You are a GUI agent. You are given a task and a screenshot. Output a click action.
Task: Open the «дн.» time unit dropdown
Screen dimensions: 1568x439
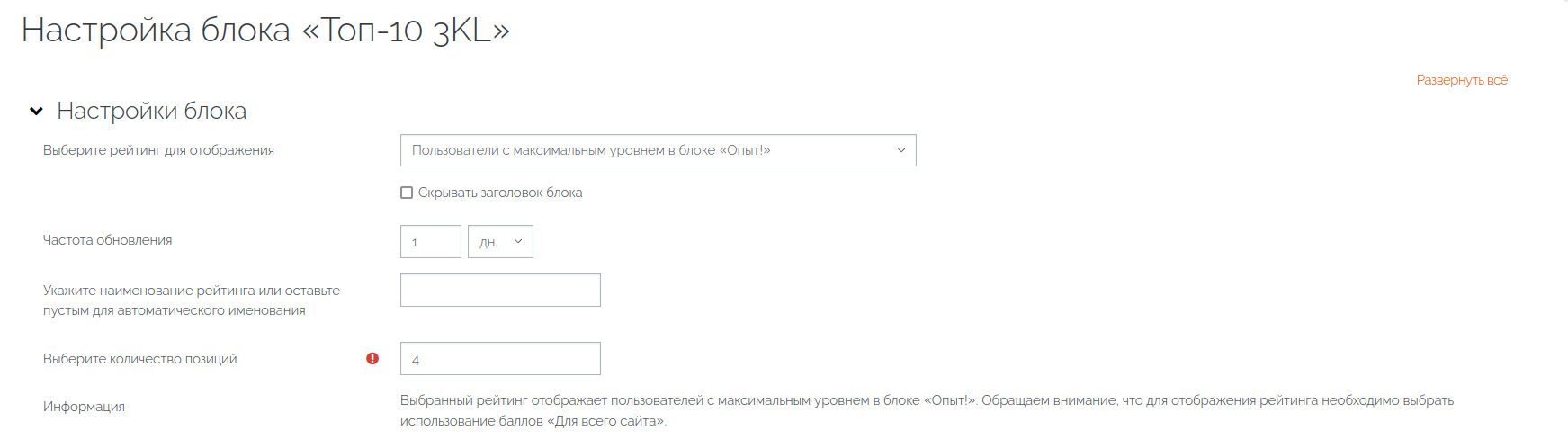point(500,241)
